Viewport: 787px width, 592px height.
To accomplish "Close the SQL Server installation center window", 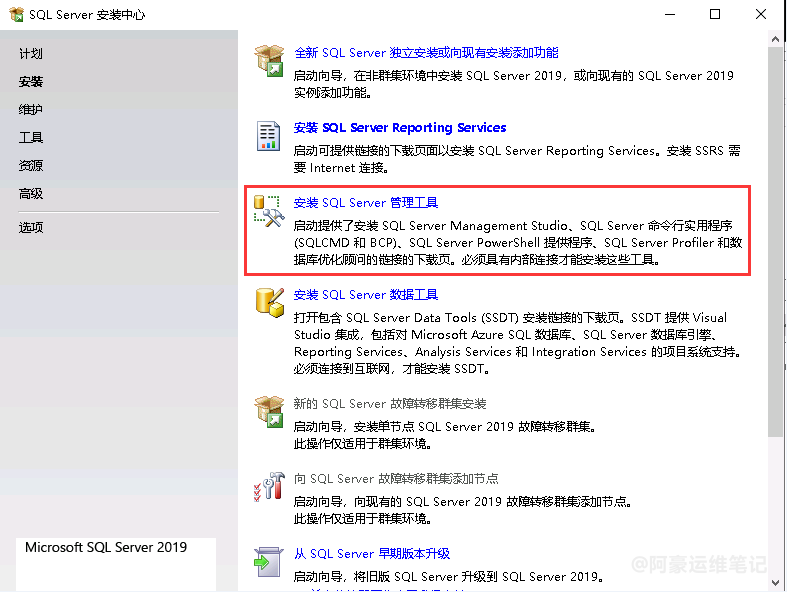I will coord(761,15).
